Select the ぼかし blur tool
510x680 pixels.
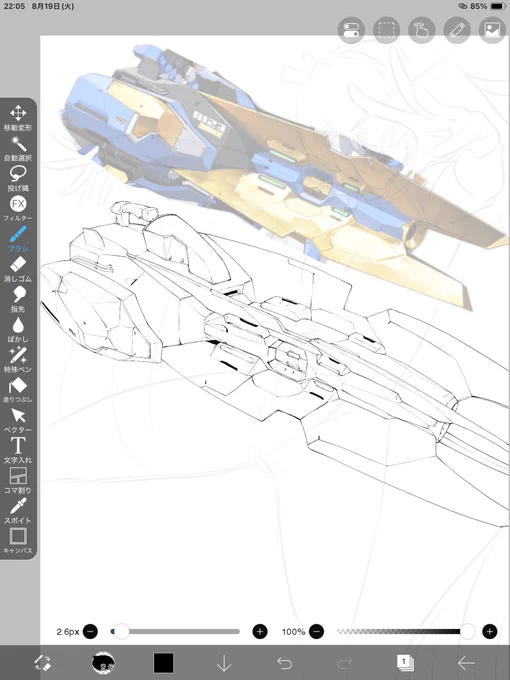click(18, 329)
